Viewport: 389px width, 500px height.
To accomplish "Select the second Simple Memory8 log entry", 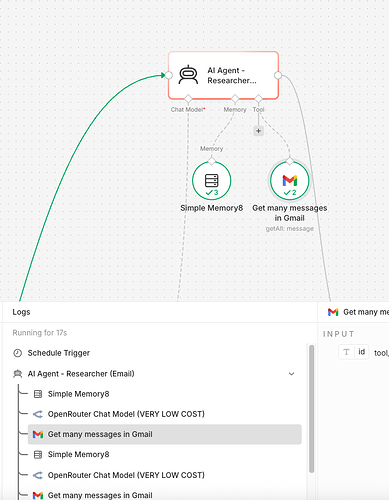I will pos(165,454).
